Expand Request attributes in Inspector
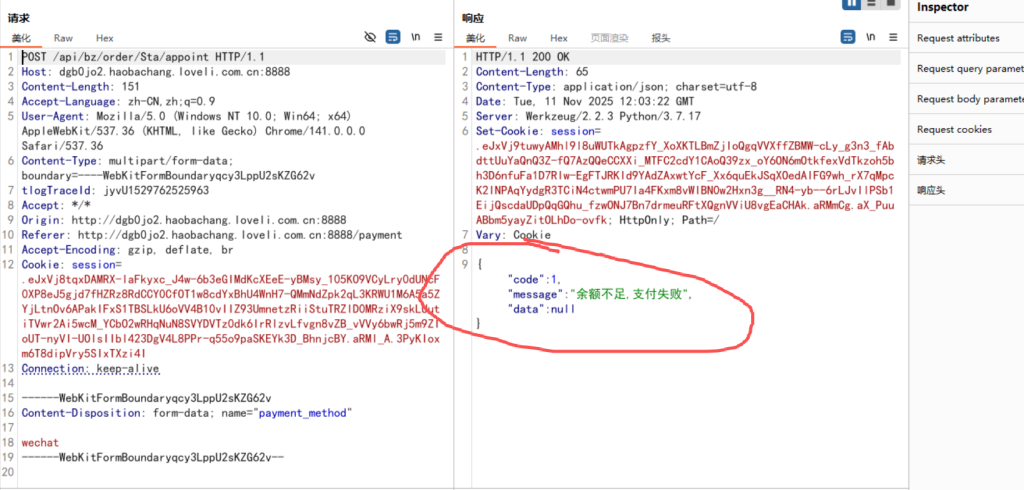The width and height of the screenshot is (1024, 490). coord(958,38)
